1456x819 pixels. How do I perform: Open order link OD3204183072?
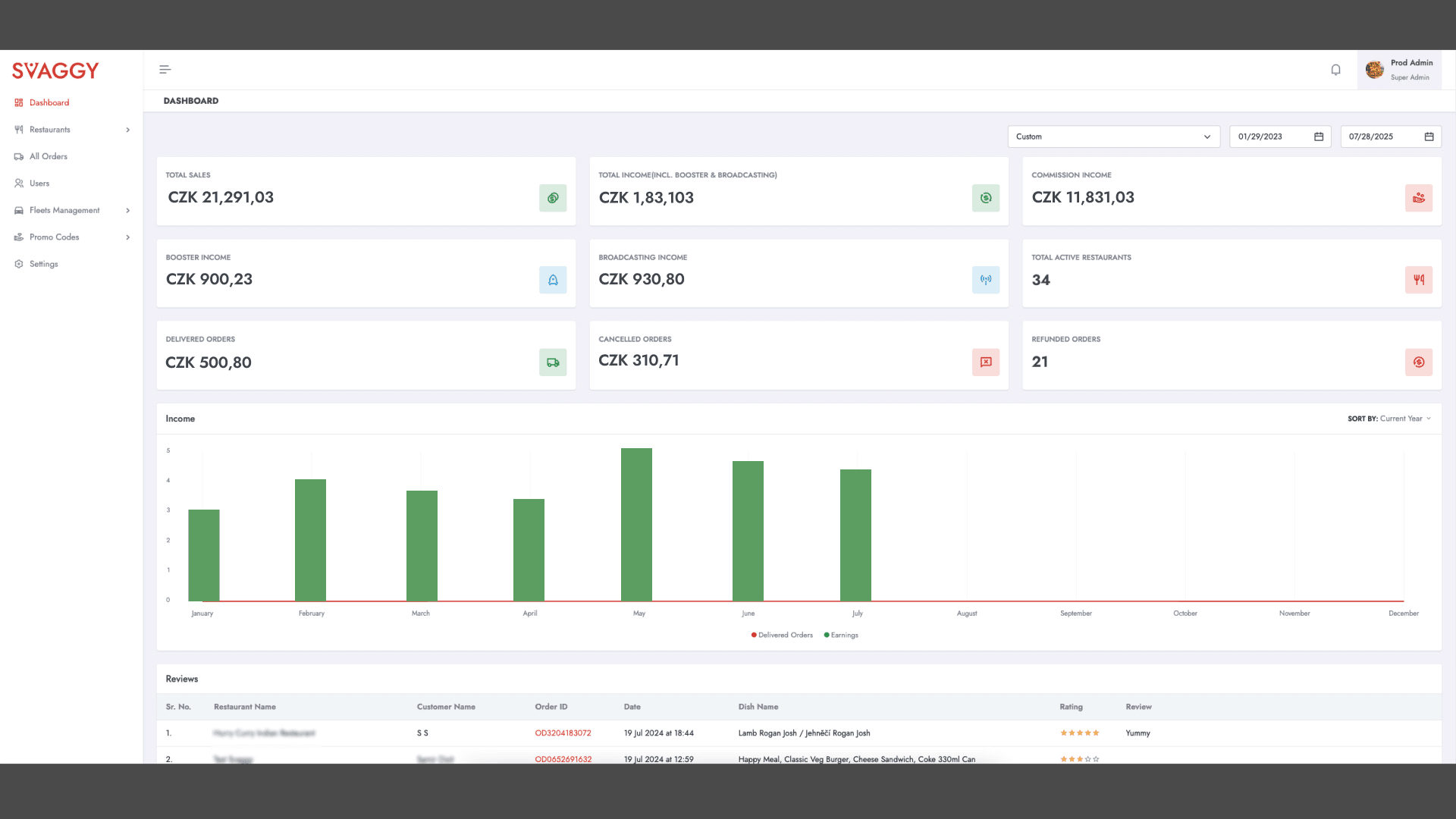[563, 733]
